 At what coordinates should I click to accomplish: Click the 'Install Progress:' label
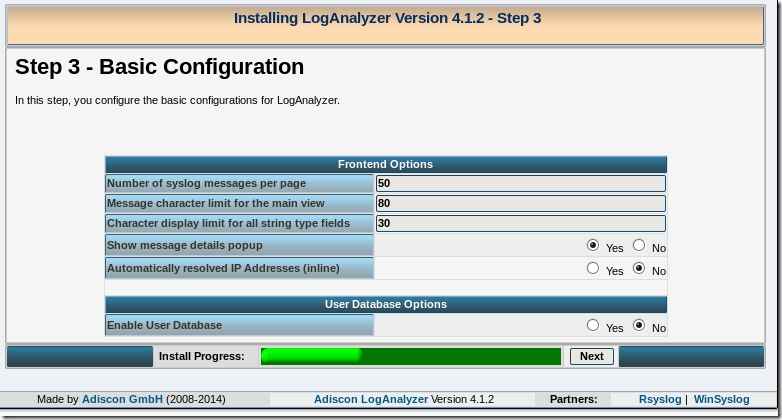point(201,356)
